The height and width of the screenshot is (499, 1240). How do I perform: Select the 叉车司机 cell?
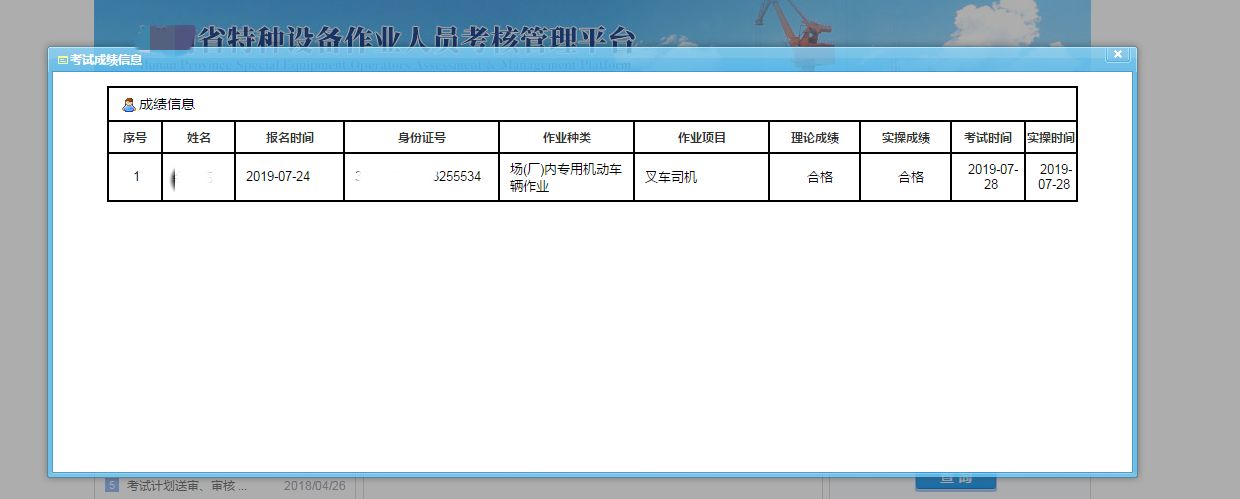[x=702, y=177]
